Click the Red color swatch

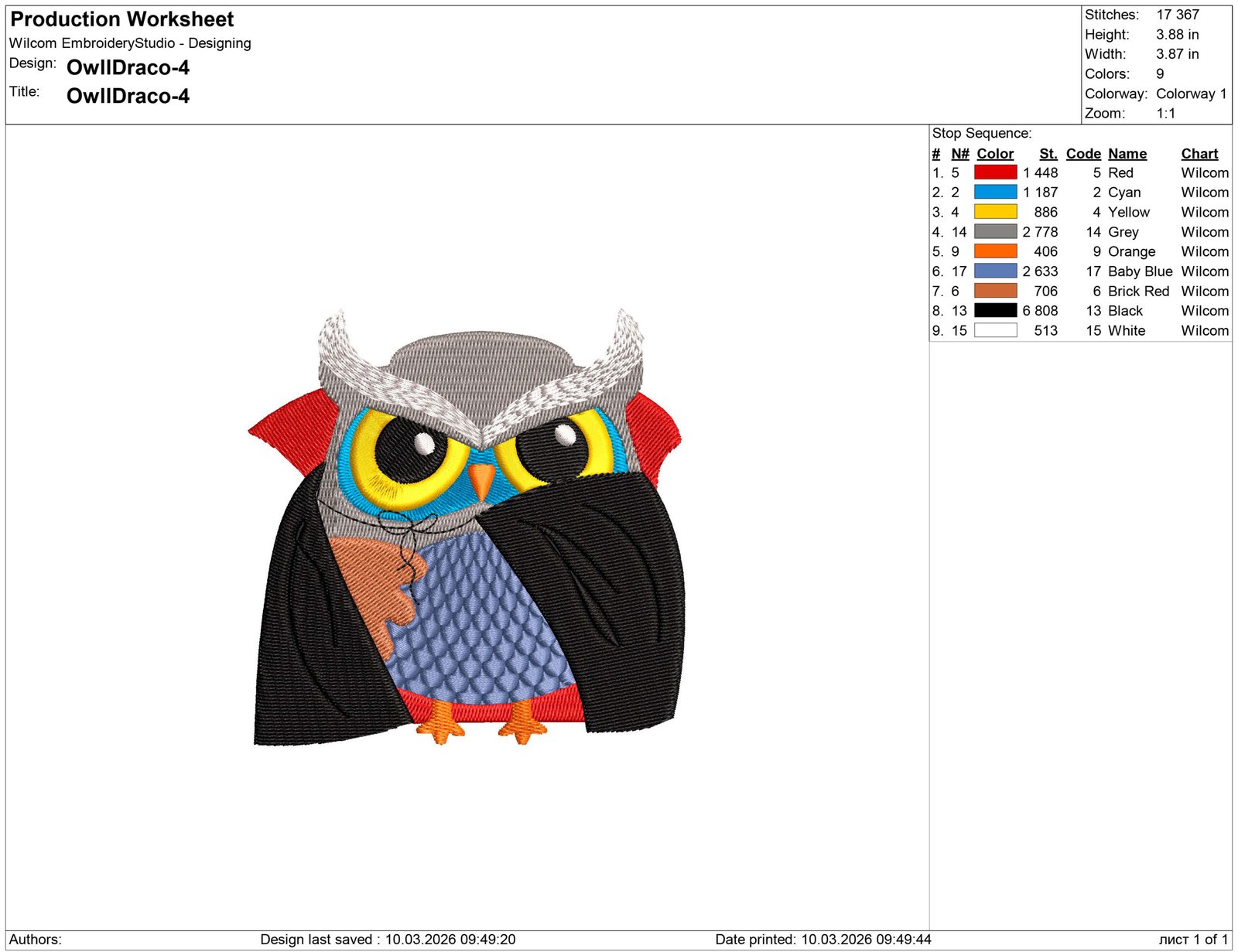pos(995,172)
